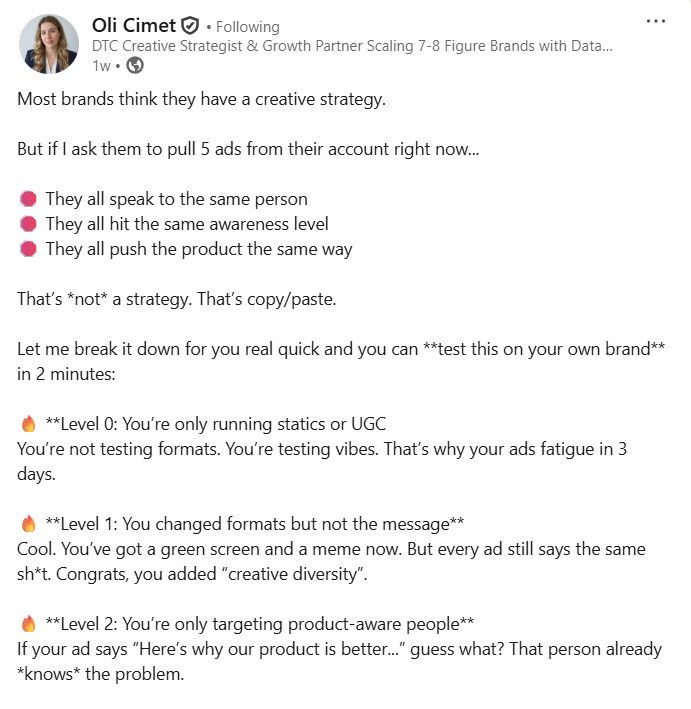This screenshot has width=691, height=709.
Task: Toggle the Following status for Oli Cimet
Action: coord(246,27)
